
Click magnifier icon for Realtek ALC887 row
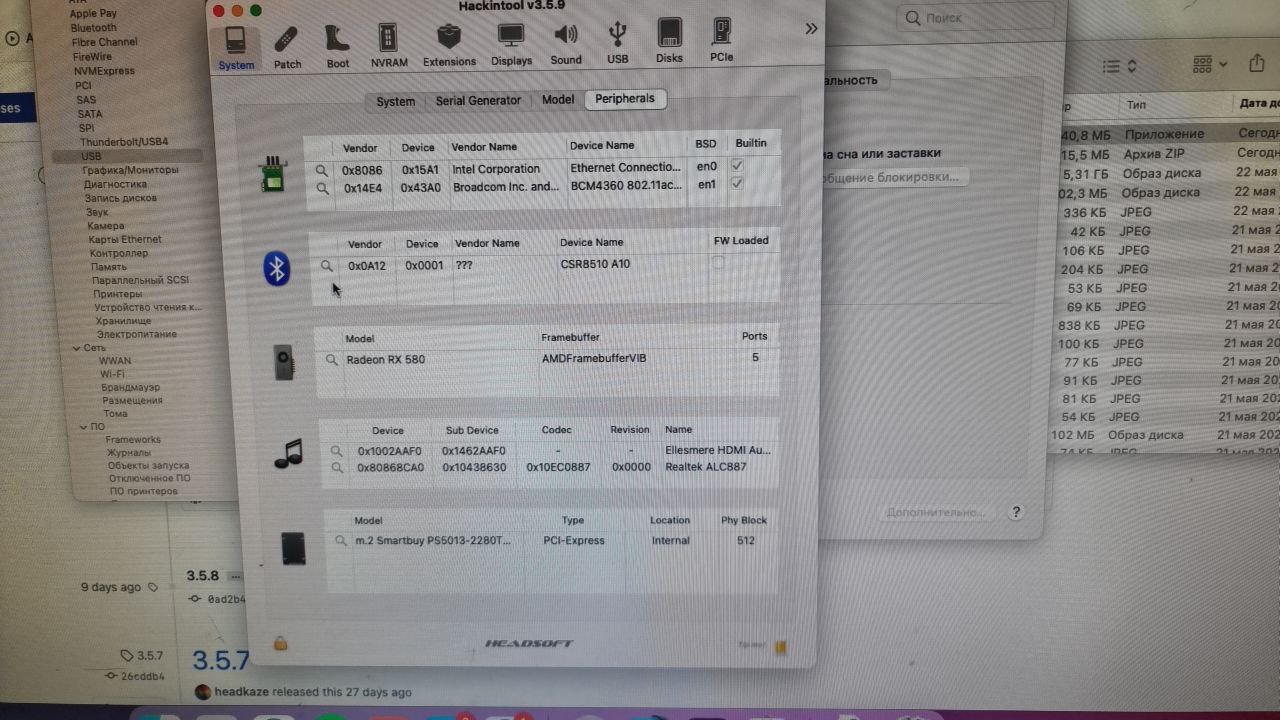(x=338, y=467)
